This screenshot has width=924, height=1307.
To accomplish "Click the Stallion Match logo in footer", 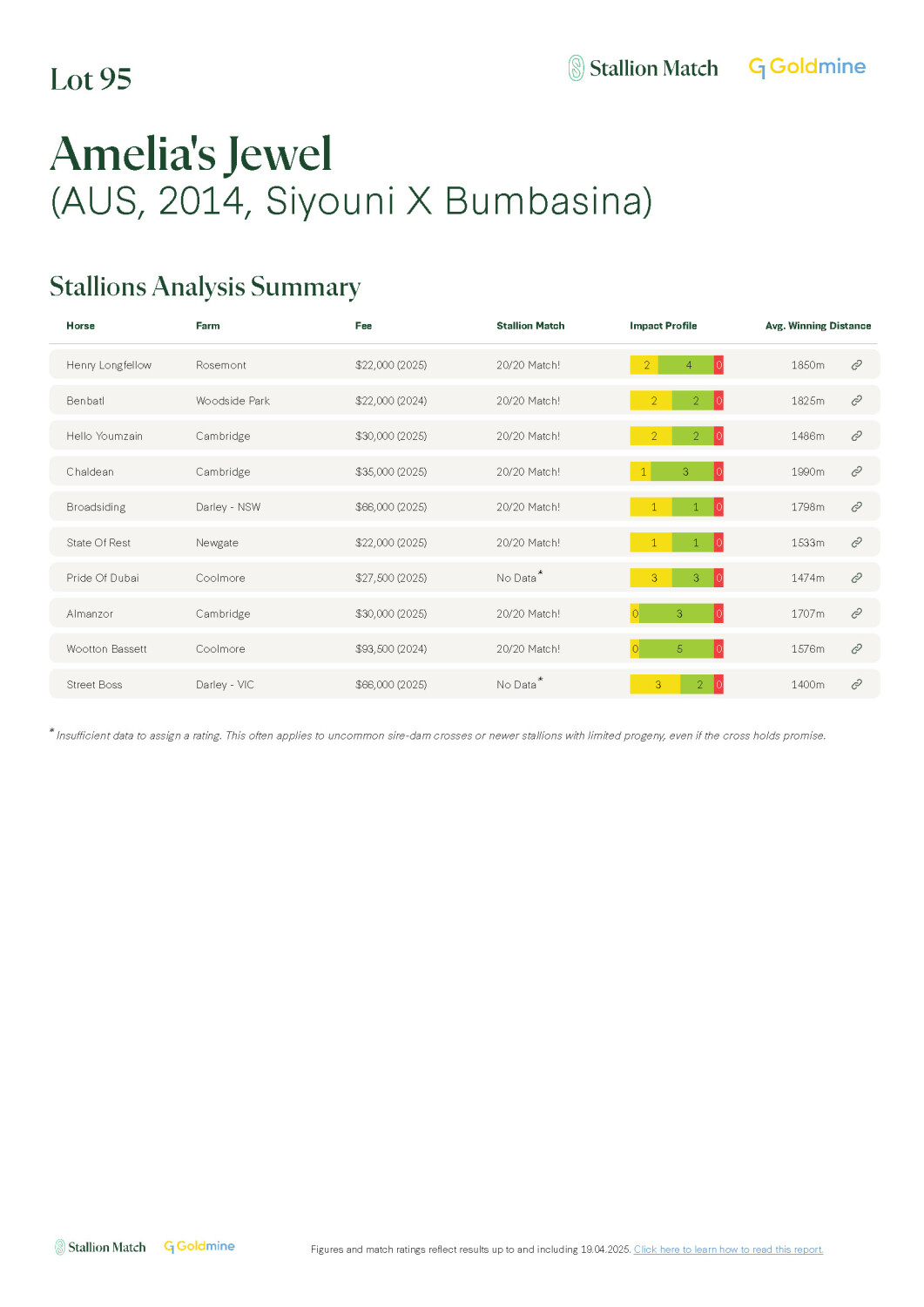I will tap(100, 1247).
